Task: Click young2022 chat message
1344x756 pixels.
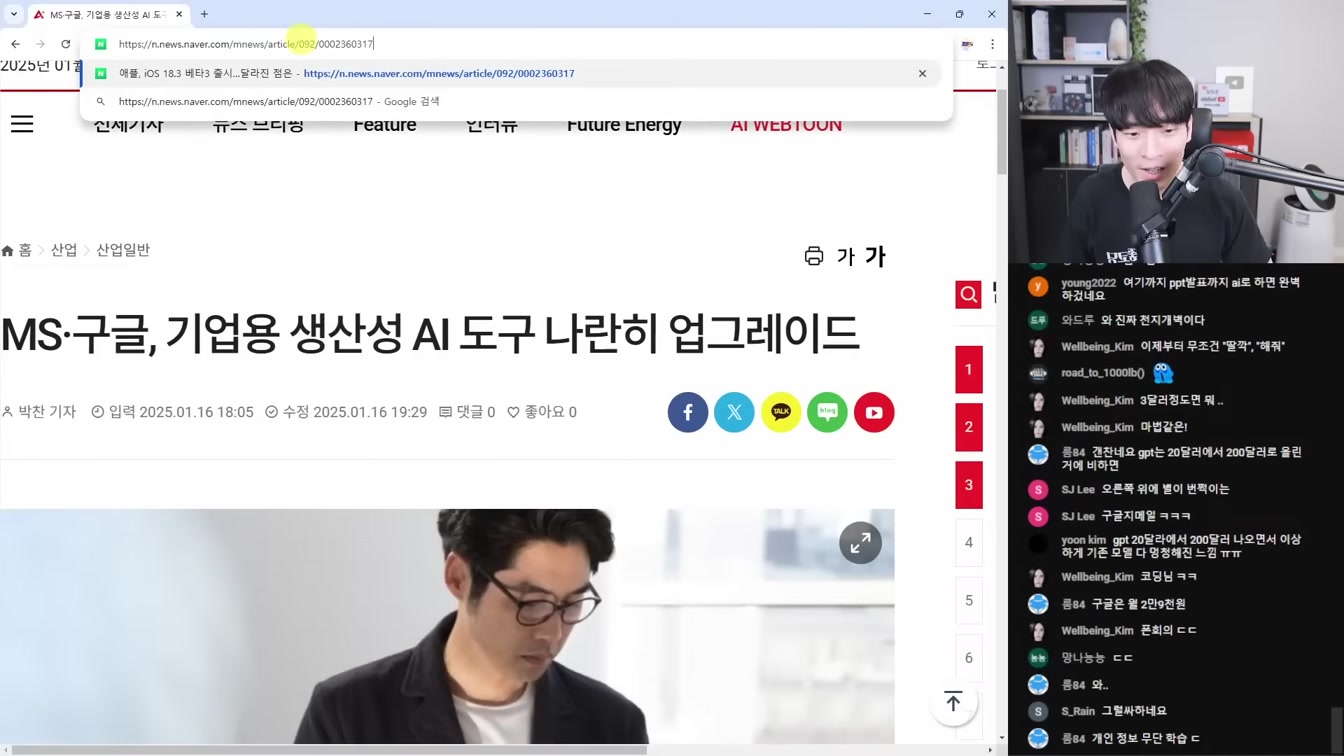Action: (1180, 289)
